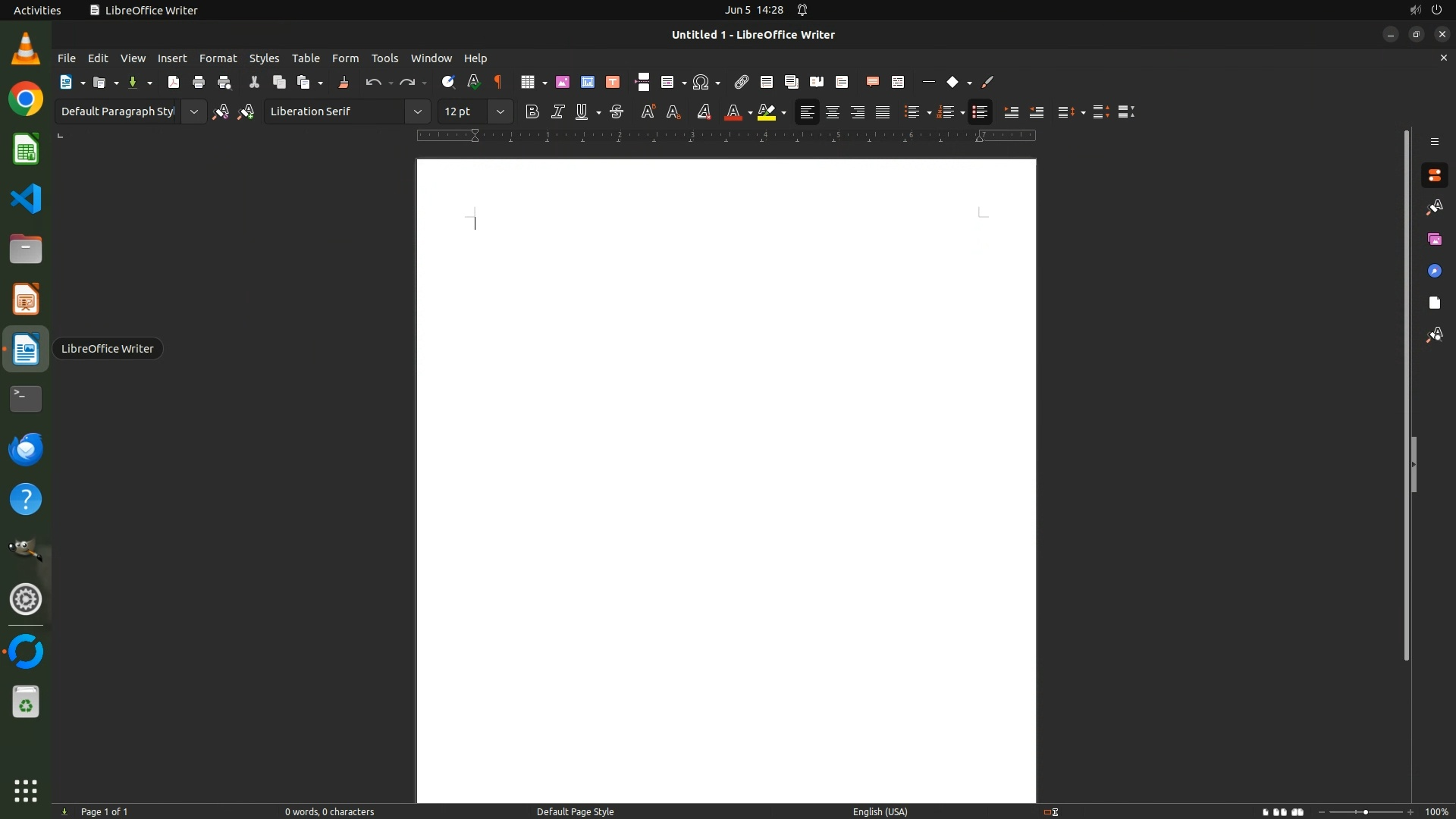
Task: Insert a page break from the toolbar
Action: click(642, 82)
